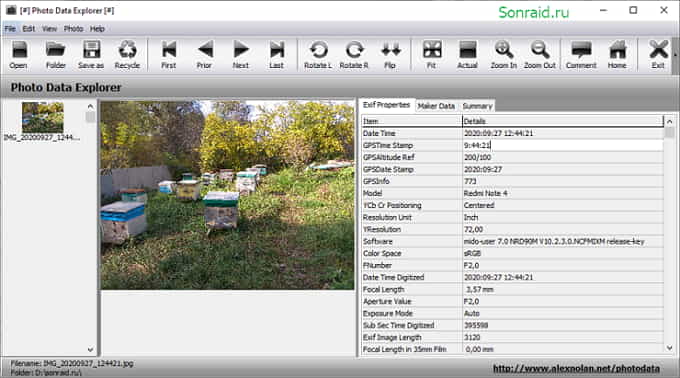Select the Date Time Digitized row
The image size is (680, 378).
512,277
